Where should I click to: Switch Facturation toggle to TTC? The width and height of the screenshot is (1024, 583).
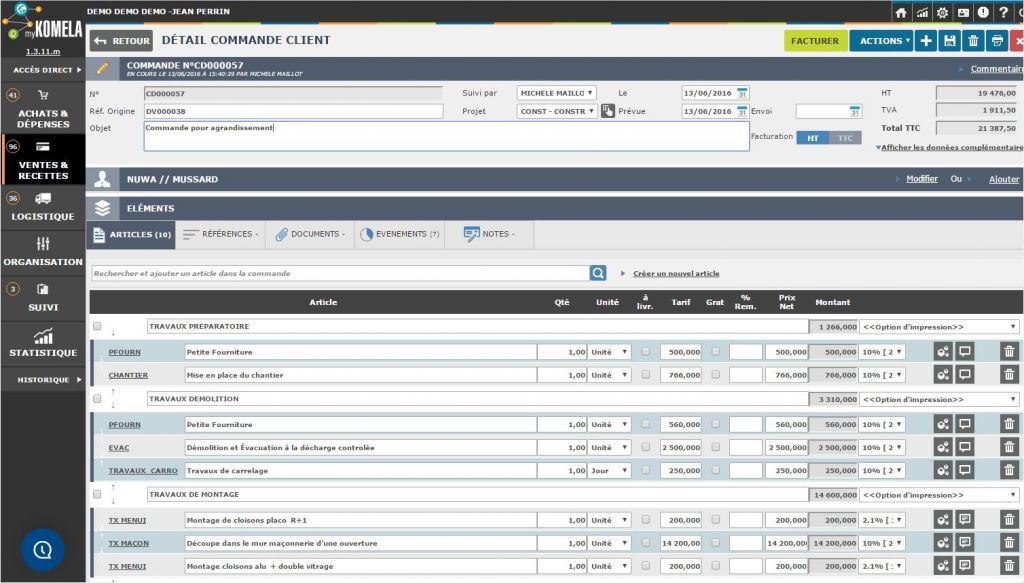845,138
